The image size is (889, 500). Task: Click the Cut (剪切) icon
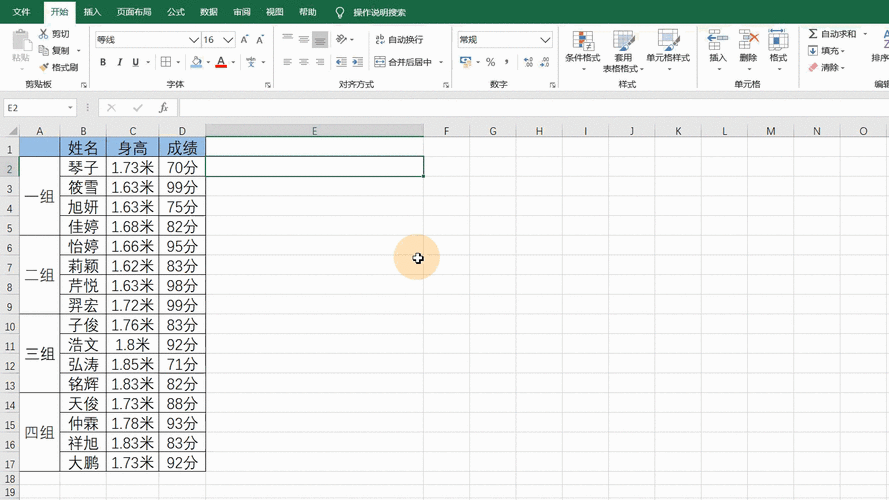click(x=44, y=34)
